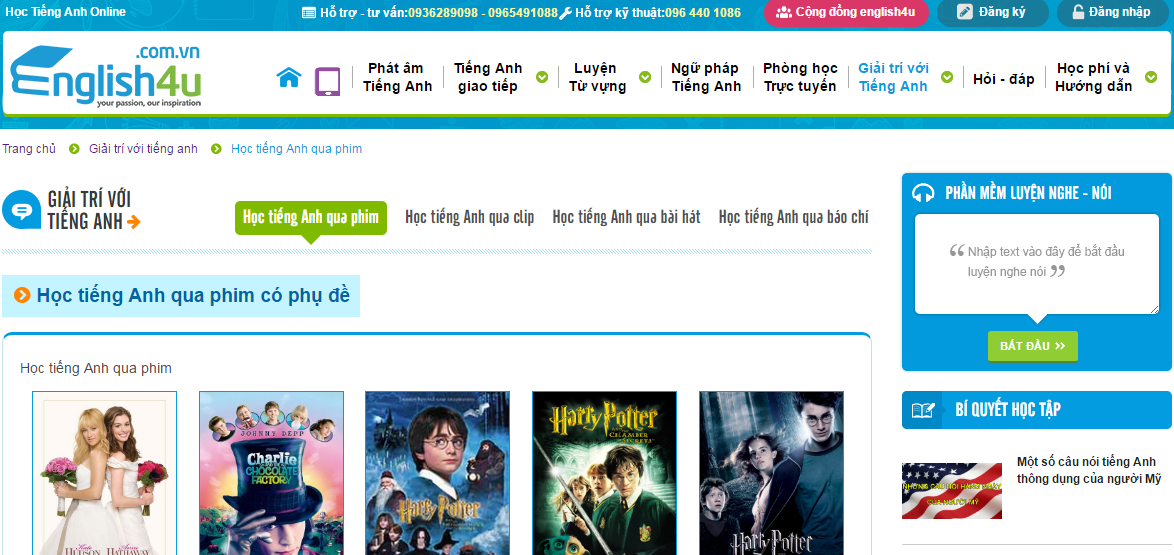Select the Học tiếng Anh qua phim tab
The image size is (1174, 555).
coord(311,217)
